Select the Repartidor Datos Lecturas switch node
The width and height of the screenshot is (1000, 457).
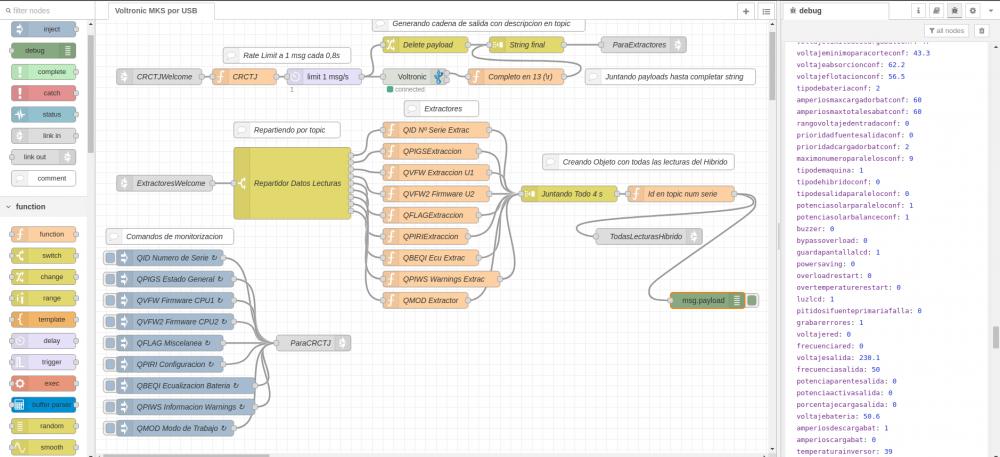click(x=292, y=184)
